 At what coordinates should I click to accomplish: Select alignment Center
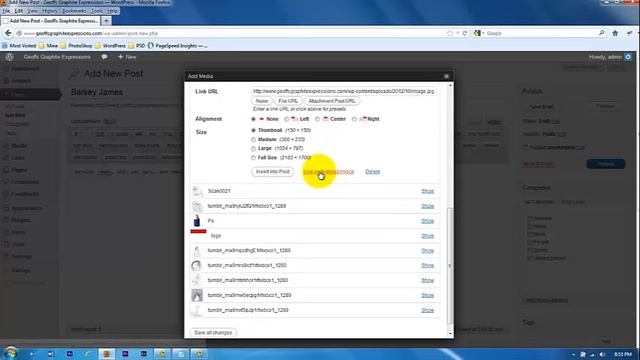point(317,119)
